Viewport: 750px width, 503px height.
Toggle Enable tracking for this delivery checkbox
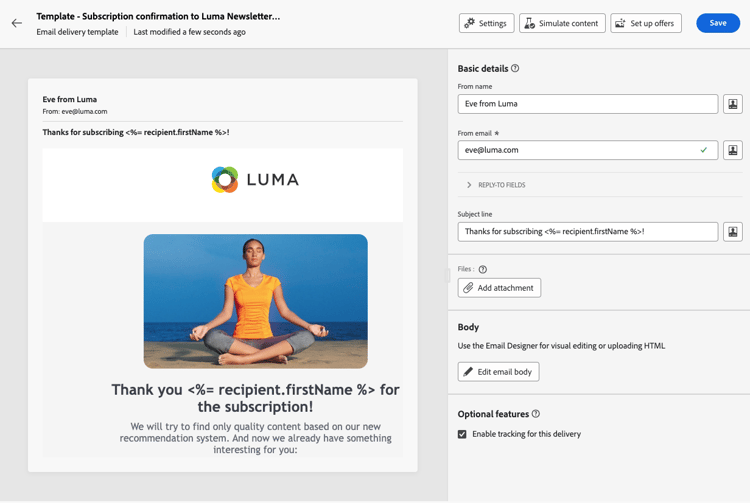pyautogui.click(x=462, y=434)
